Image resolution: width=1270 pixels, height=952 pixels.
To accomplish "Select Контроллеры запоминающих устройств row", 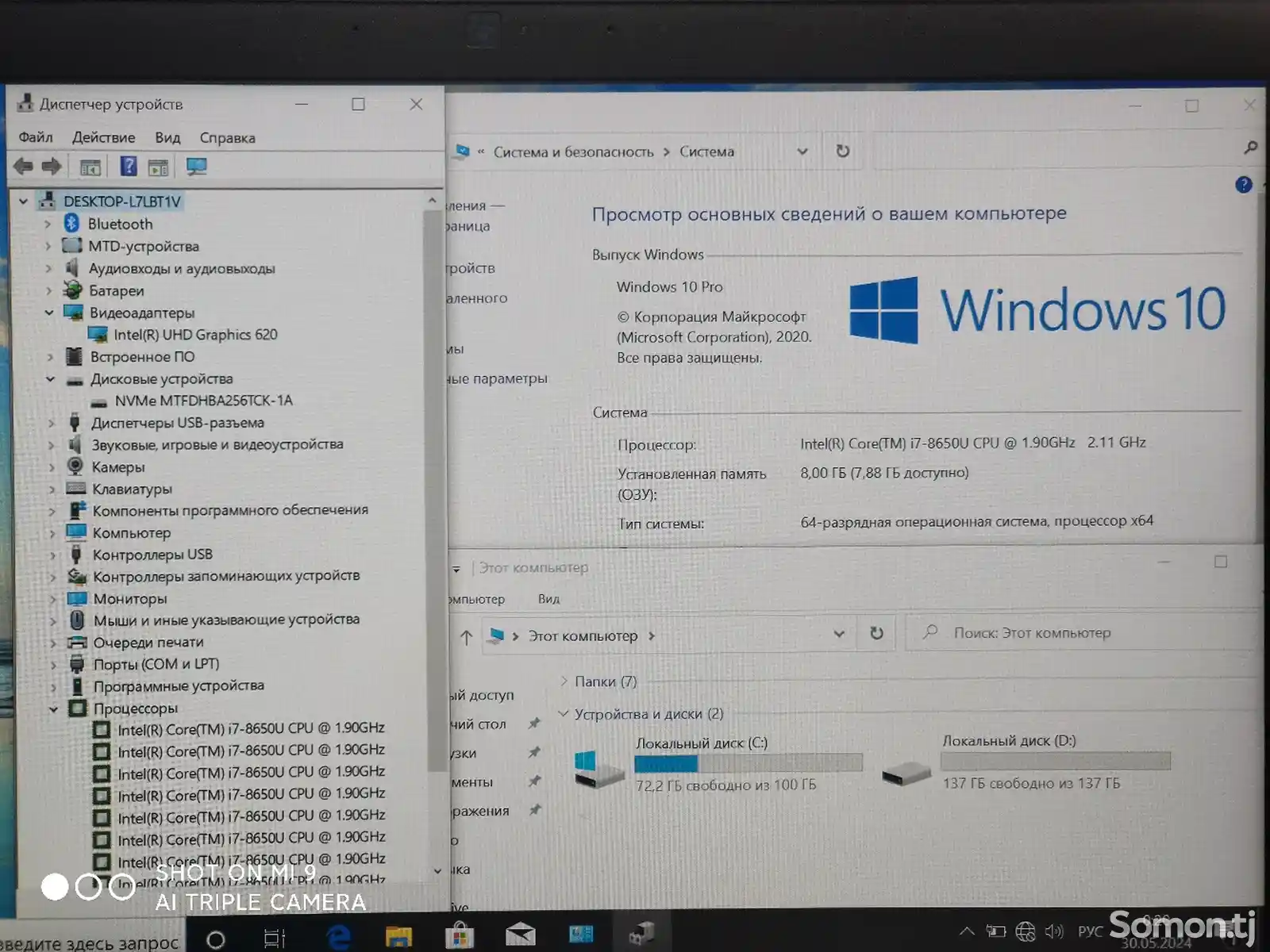I will click(226, 576).
